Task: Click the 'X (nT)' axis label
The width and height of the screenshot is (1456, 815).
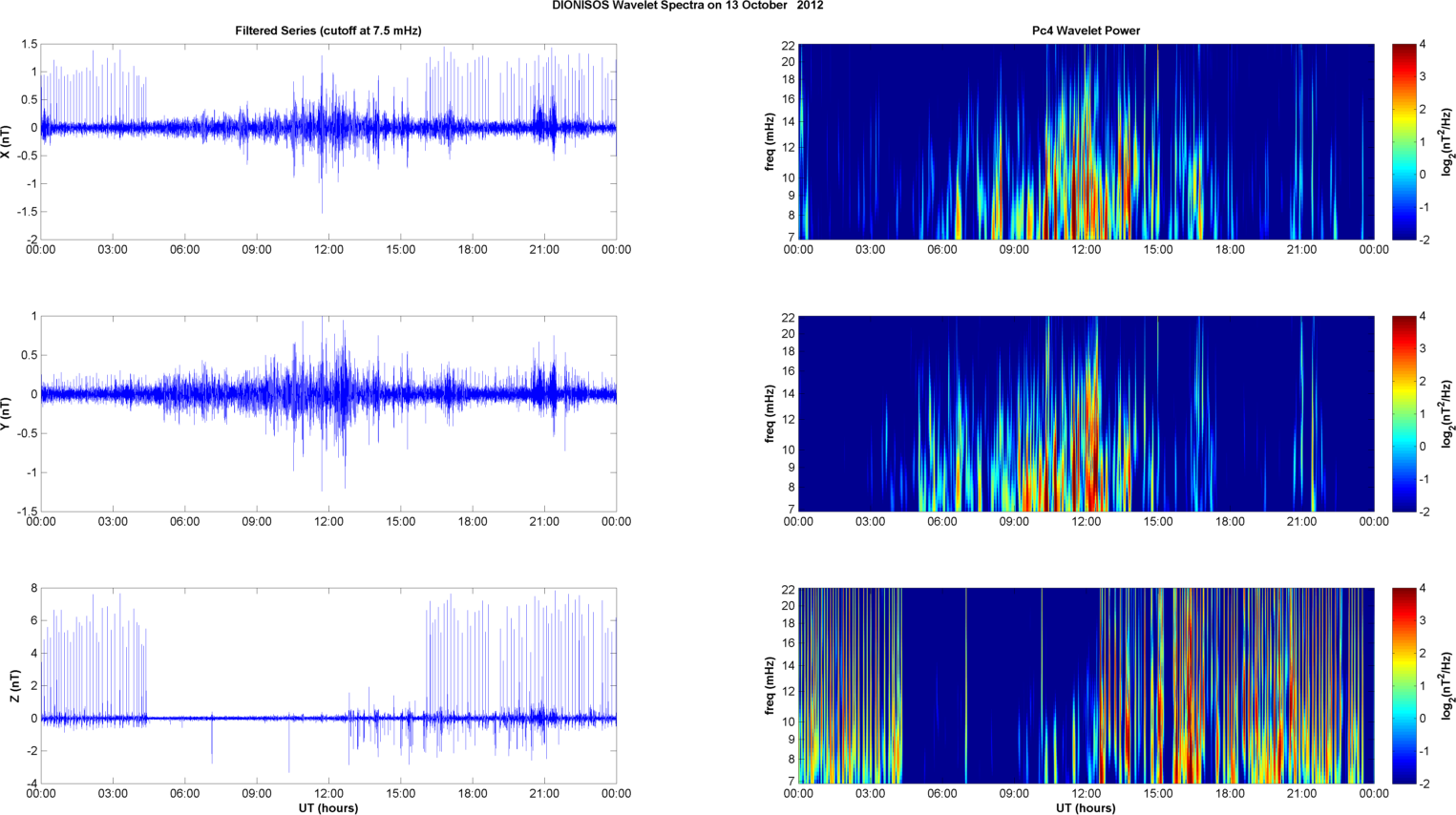Action: pos(8,141)
